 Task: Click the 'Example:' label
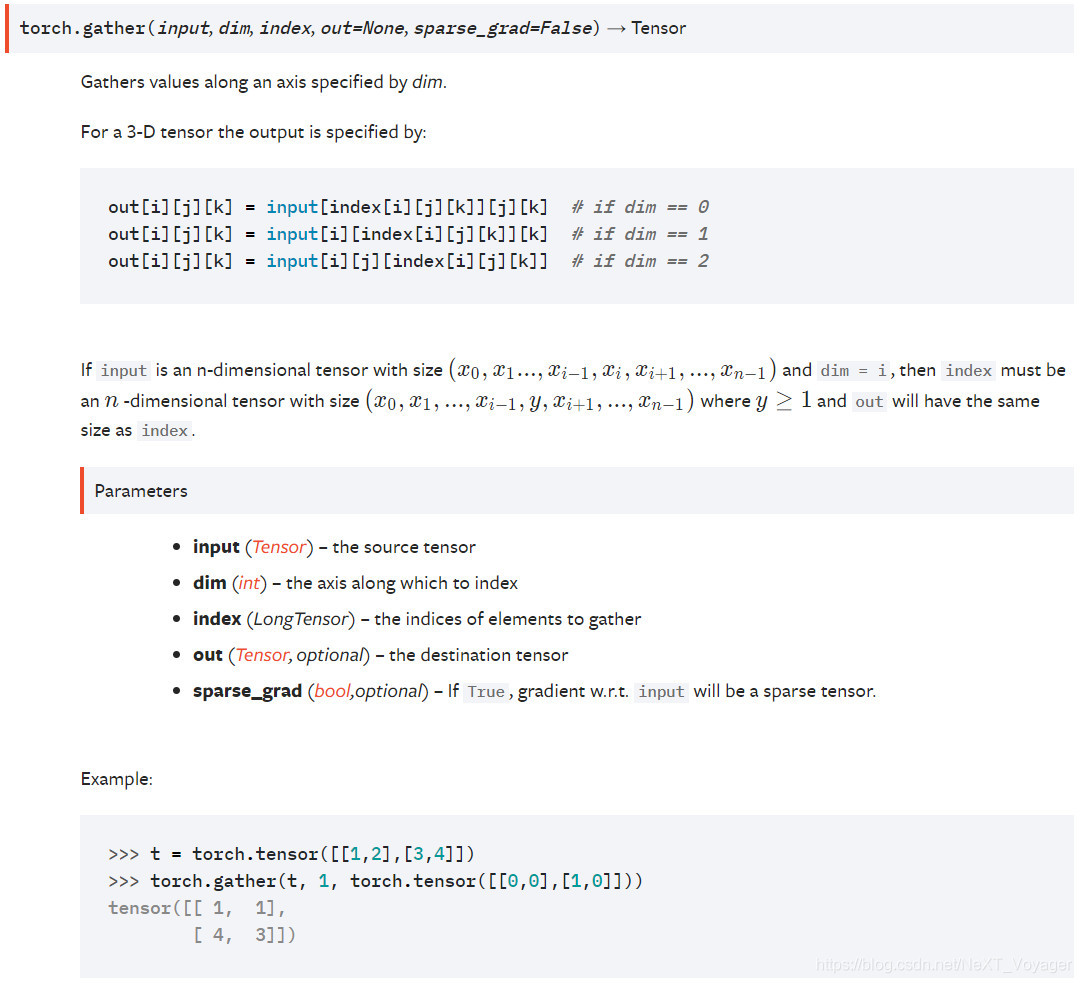[x=117, y=779]
